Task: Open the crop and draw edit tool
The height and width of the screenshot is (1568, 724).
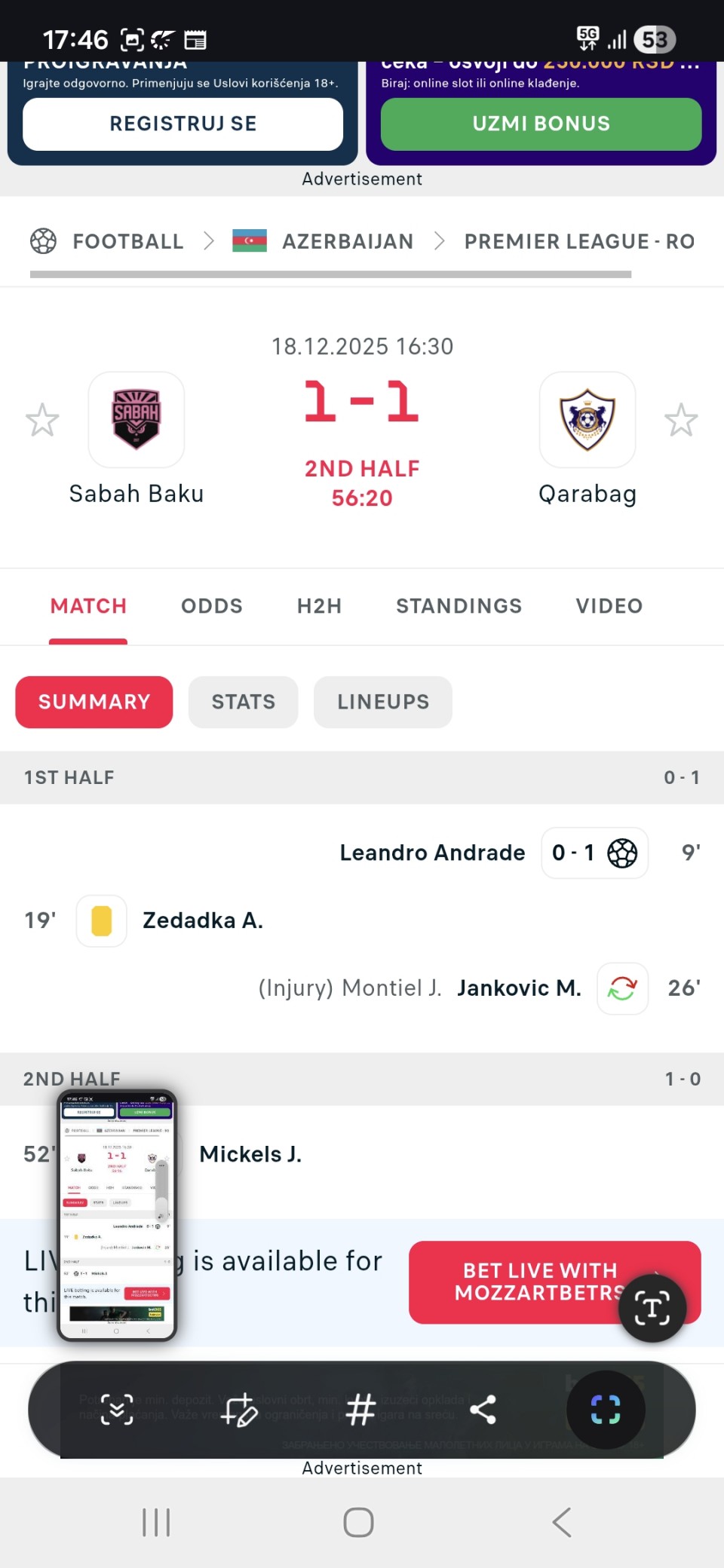Action: click(240, 1409)
